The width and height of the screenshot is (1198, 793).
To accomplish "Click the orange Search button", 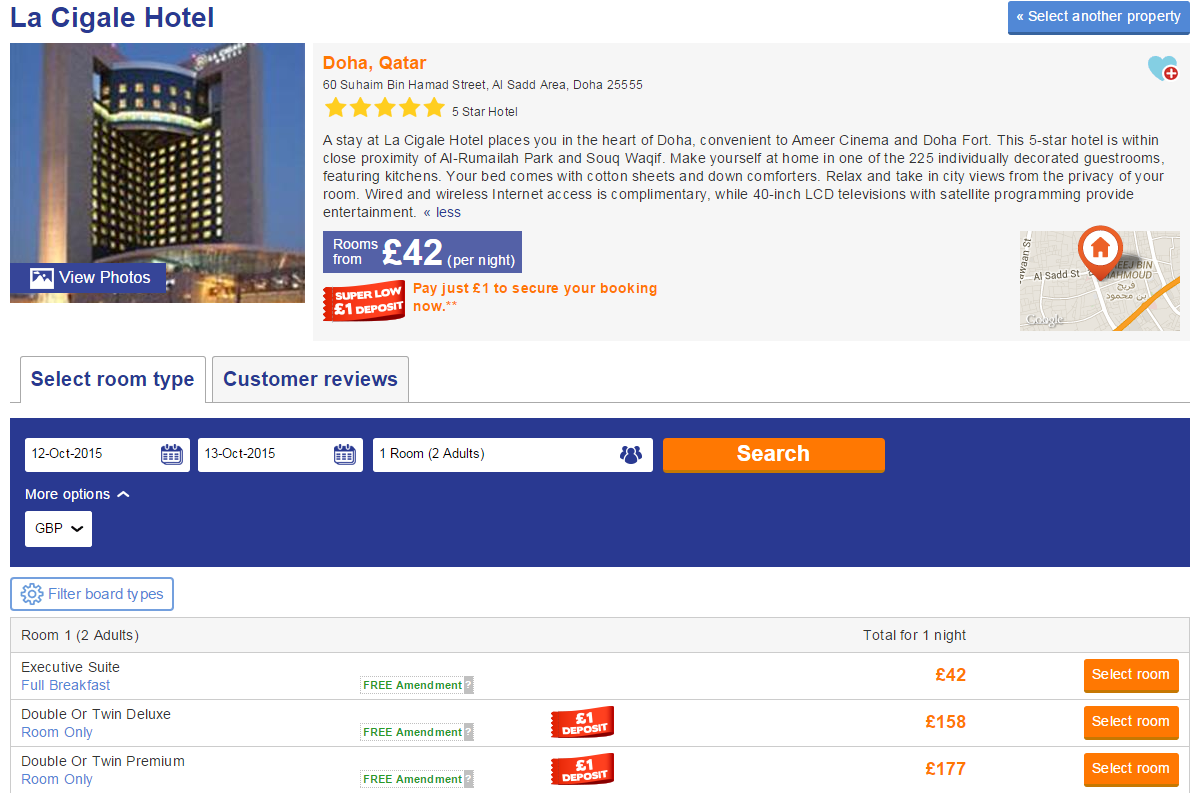I will 773,455.
